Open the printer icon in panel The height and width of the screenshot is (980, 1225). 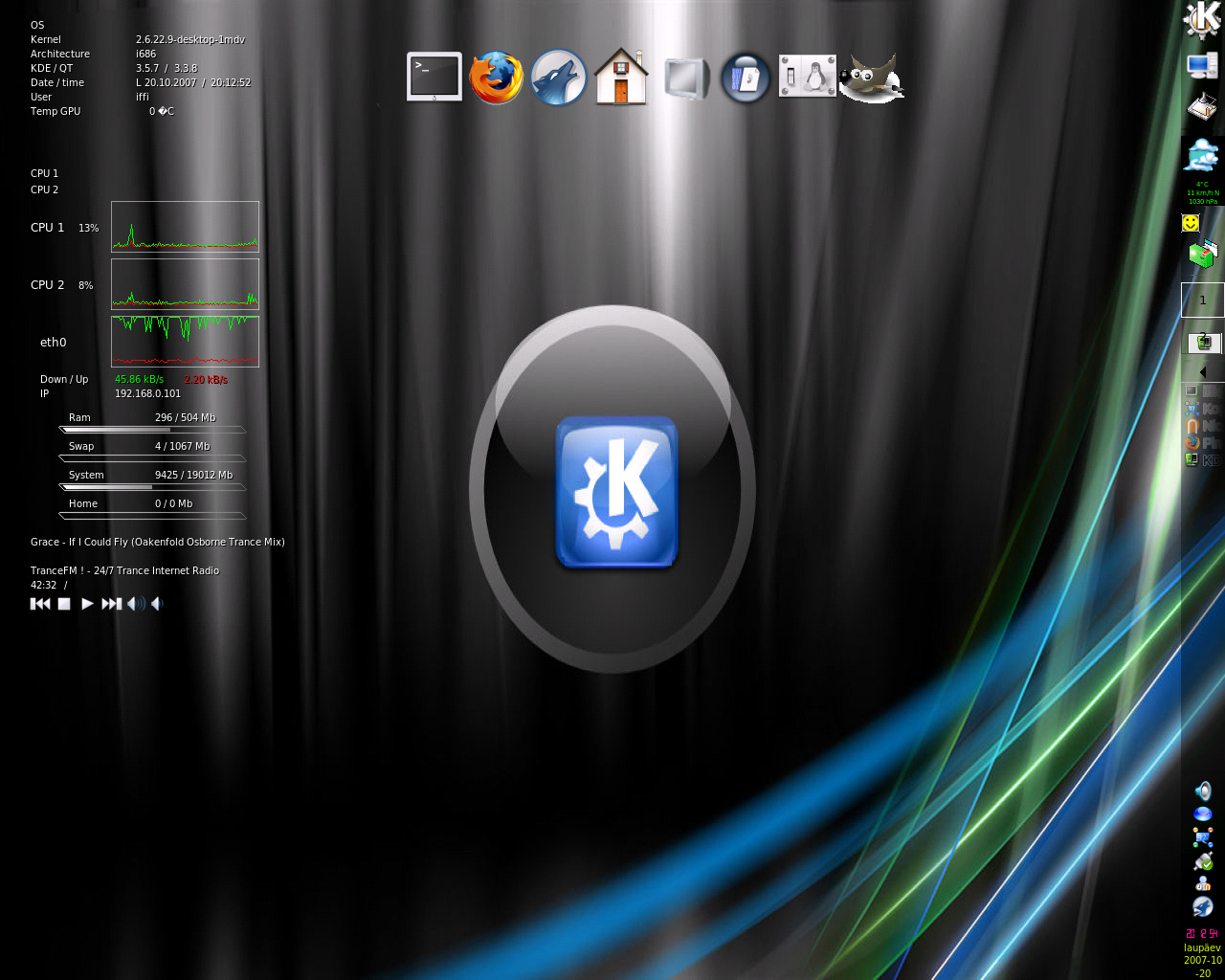click(x=1202, y=106)
